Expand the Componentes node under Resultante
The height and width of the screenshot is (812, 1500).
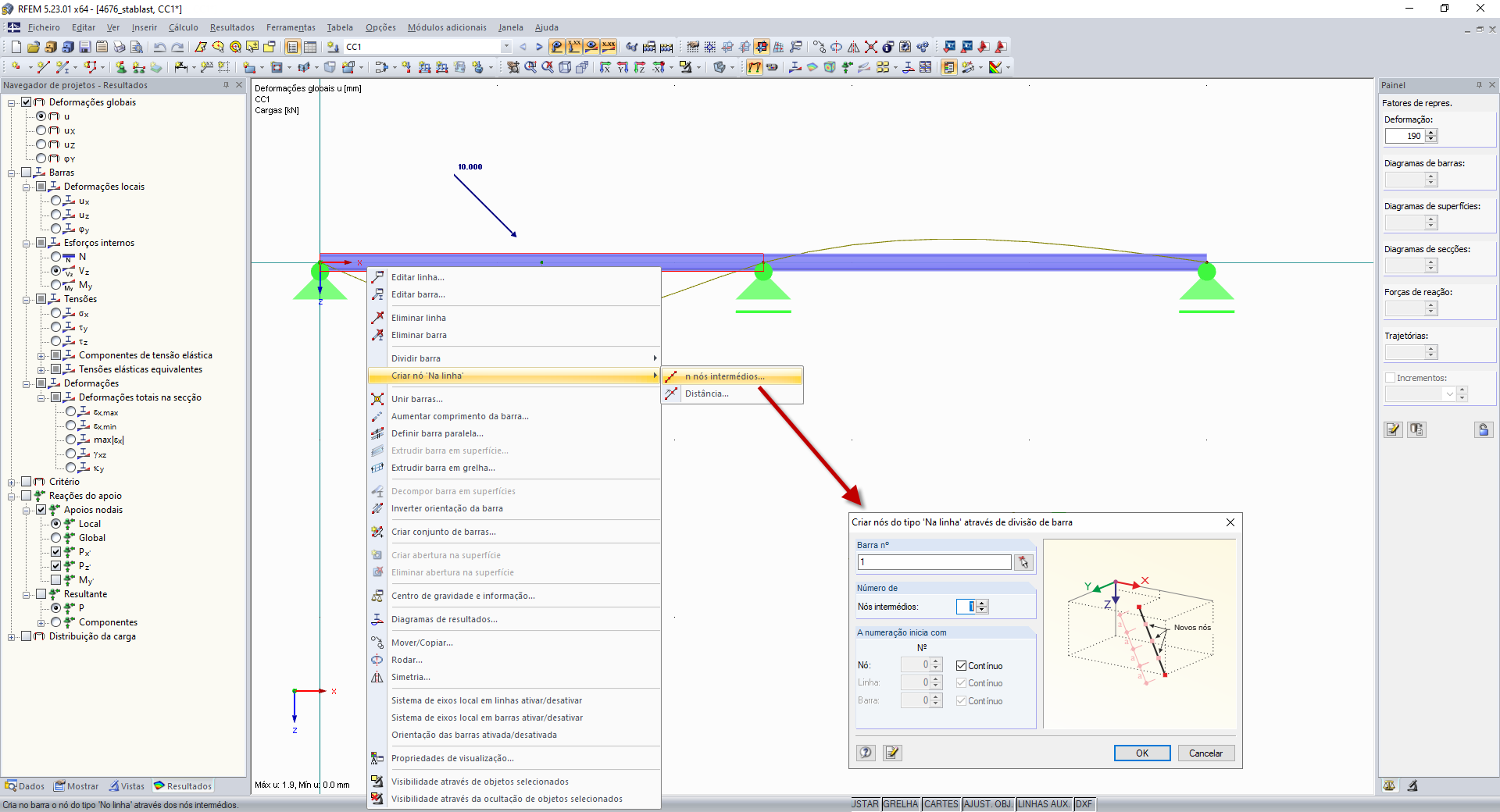(41, 622)
